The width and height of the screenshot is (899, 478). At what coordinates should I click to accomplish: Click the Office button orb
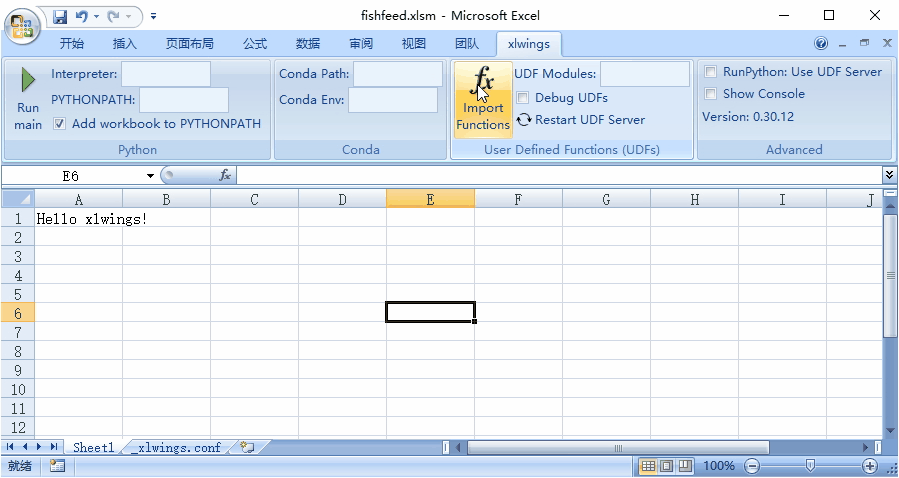(x=22, y=26)
